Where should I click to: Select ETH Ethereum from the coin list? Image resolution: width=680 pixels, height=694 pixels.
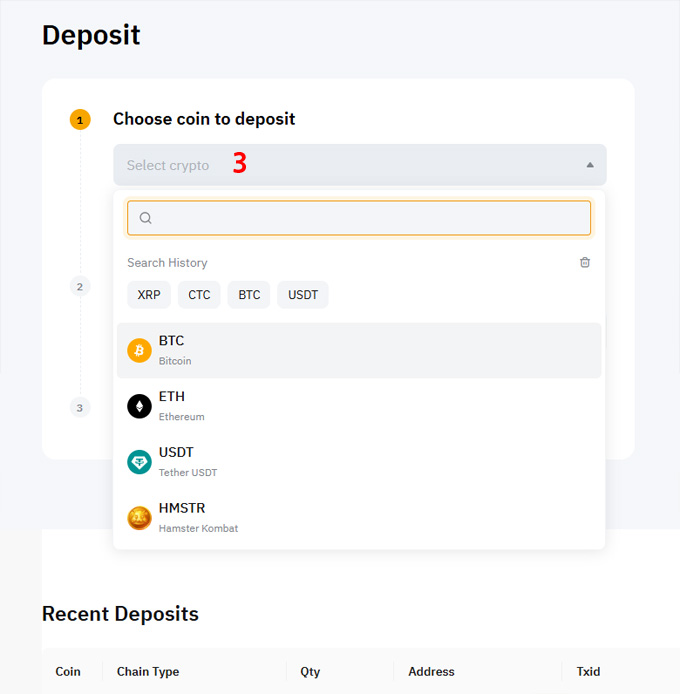click(x=359, y=406)
